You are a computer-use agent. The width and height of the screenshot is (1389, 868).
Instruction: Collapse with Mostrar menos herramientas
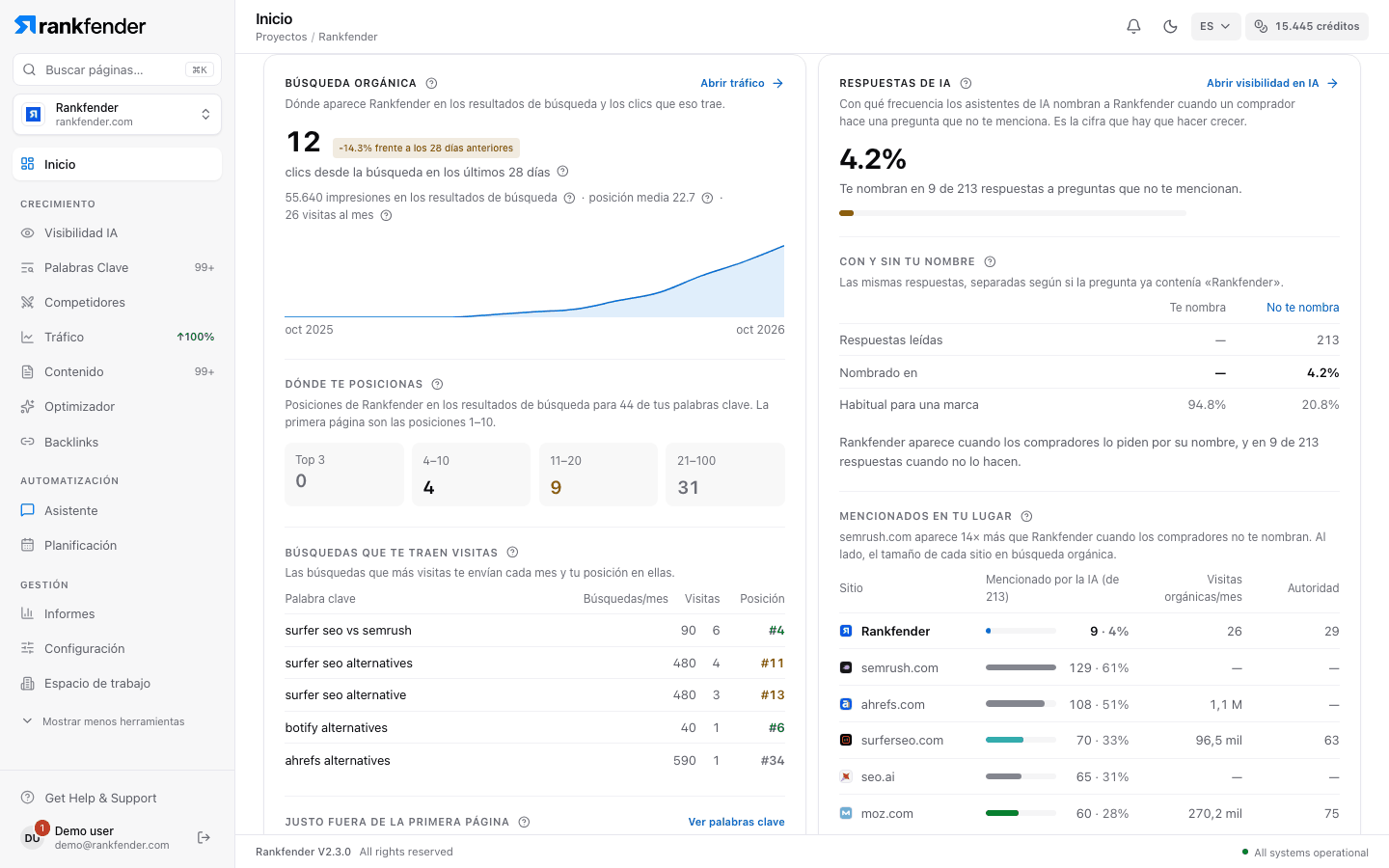pos(103,721)
